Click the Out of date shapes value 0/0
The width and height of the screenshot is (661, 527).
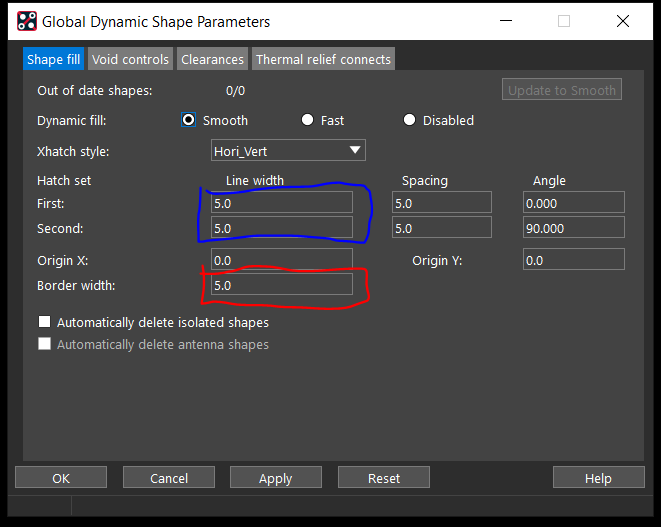pos(235,91)
